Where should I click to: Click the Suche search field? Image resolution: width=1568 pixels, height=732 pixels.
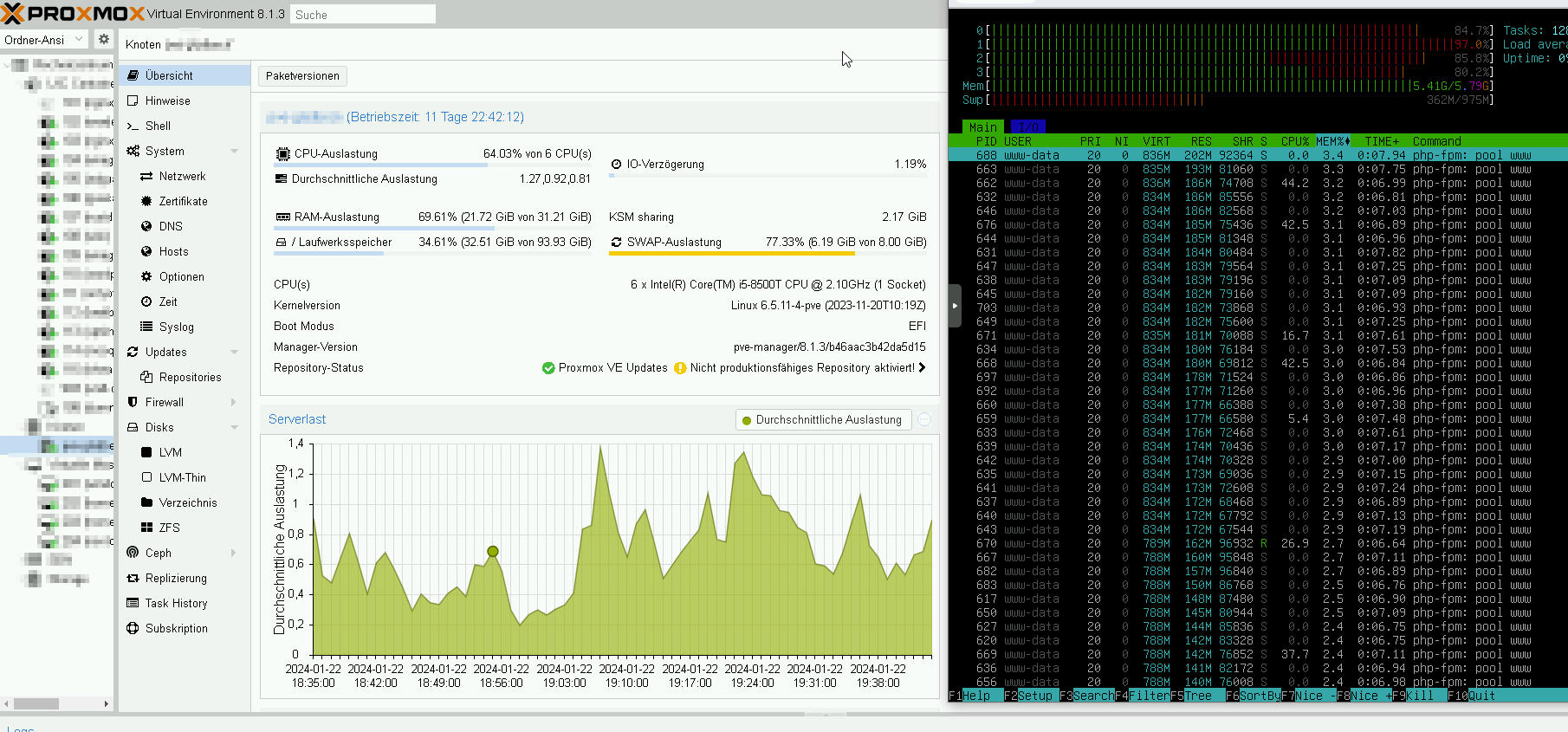pyautogui.click(x=362, y=15)
